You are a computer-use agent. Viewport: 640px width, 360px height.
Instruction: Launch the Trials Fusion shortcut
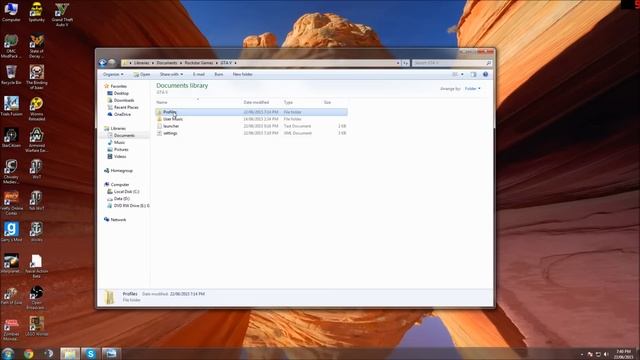tap(11, 106)
